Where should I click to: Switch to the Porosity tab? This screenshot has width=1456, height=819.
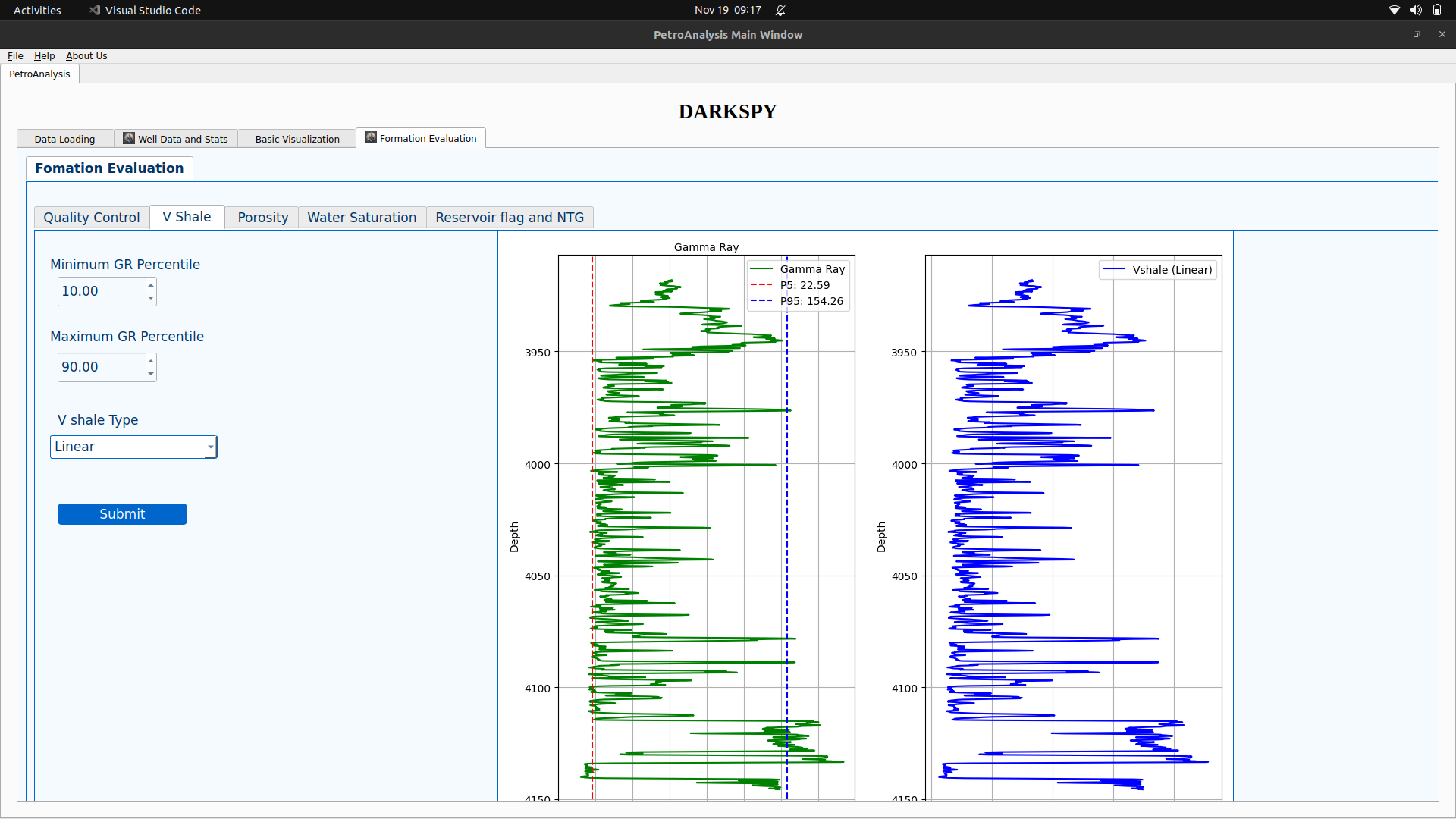click(x=262, y=217)
